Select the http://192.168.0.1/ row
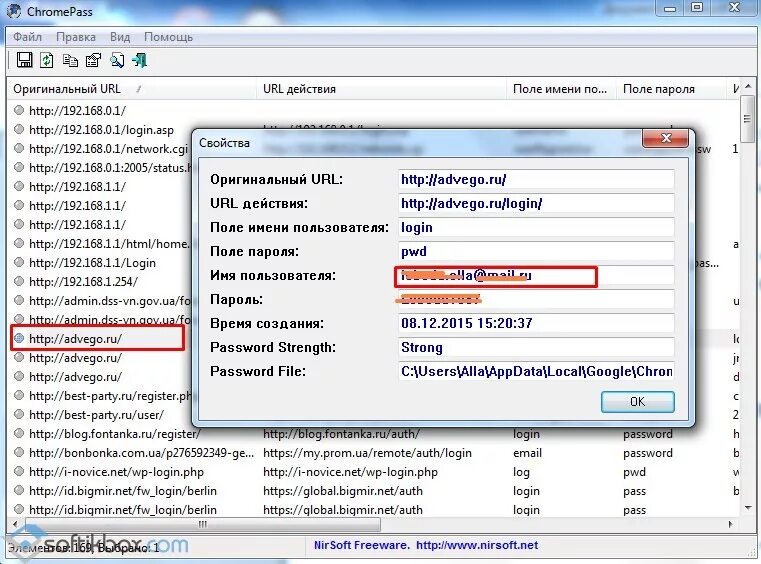 point(78,111)
